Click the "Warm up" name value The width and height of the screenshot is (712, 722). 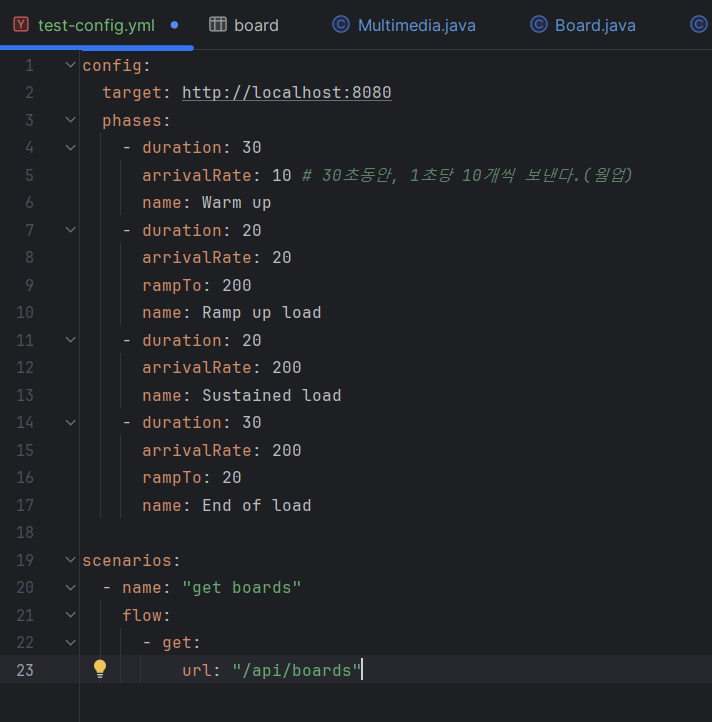coord(237,203)
